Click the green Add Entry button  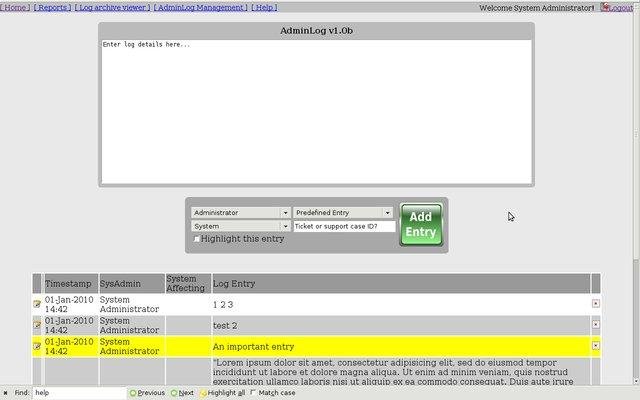tap(421, 224)
